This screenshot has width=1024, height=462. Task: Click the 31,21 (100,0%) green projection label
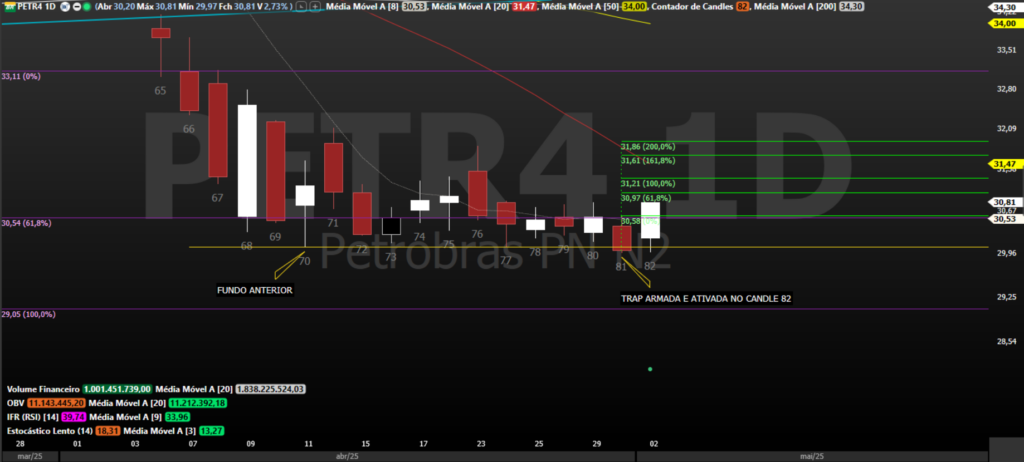pos(648,184)
